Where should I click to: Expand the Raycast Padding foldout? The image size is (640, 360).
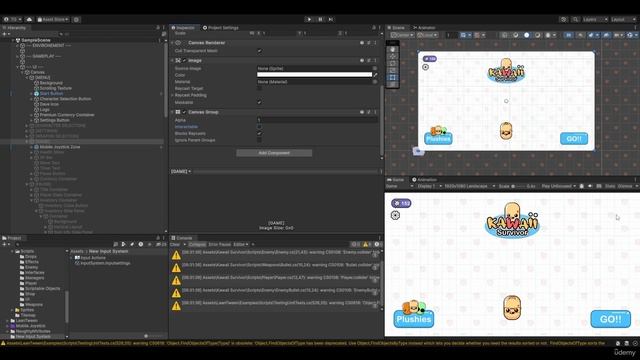point(172,95)
